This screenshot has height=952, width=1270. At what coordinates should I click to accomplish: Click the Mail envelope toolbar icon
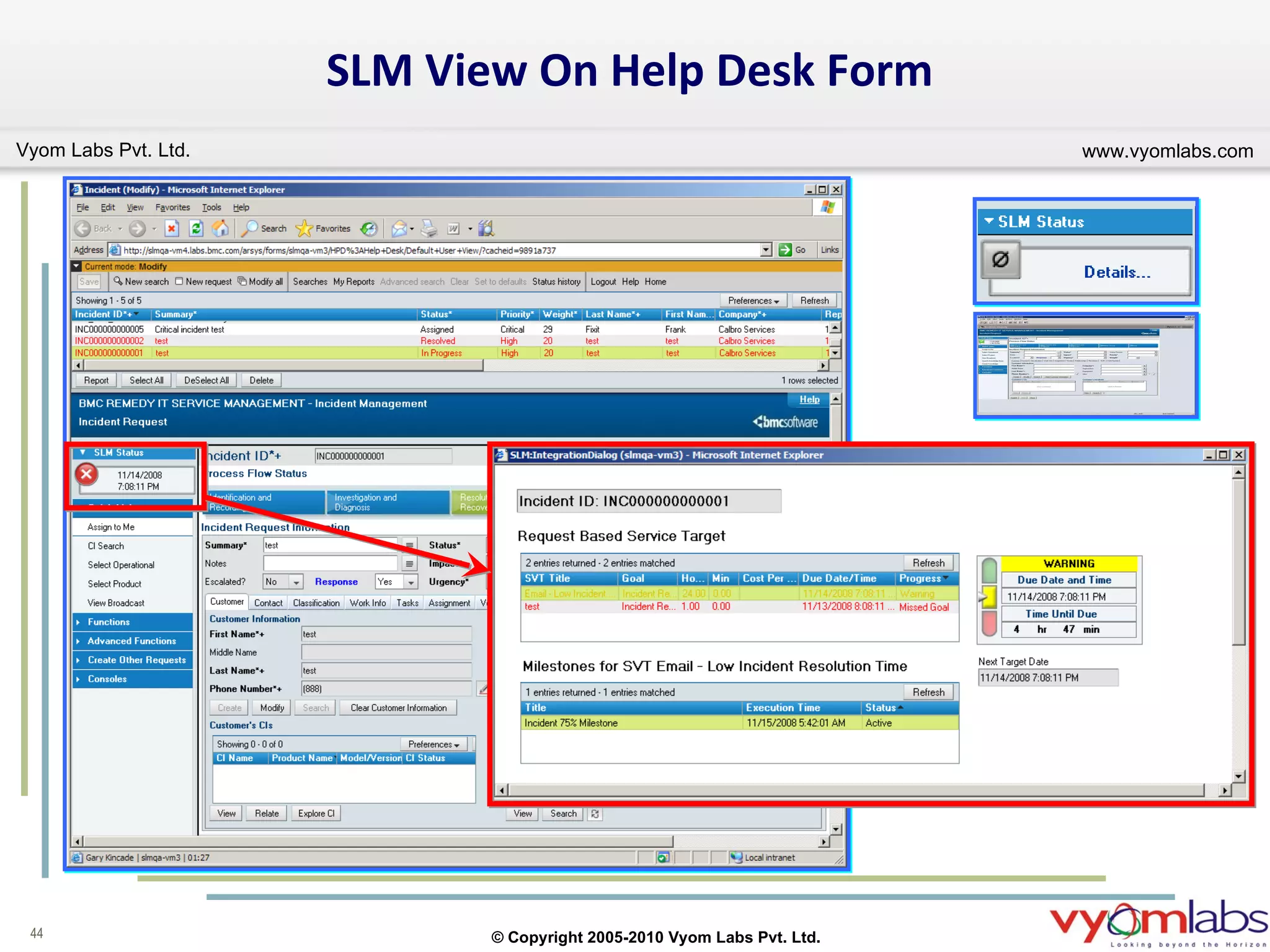tap(399, 229)
